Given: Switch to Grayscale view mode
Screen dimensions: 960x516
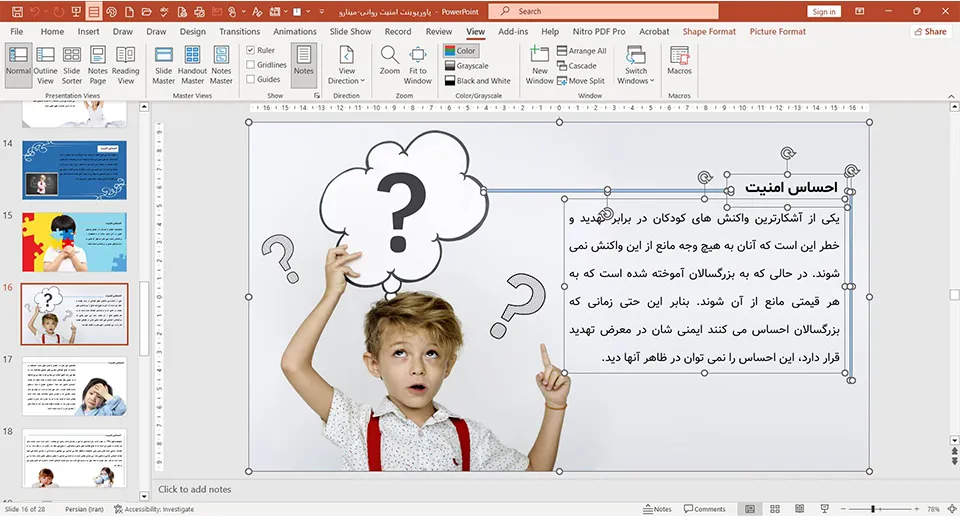Looking at the screenshot, I should 467,65.
